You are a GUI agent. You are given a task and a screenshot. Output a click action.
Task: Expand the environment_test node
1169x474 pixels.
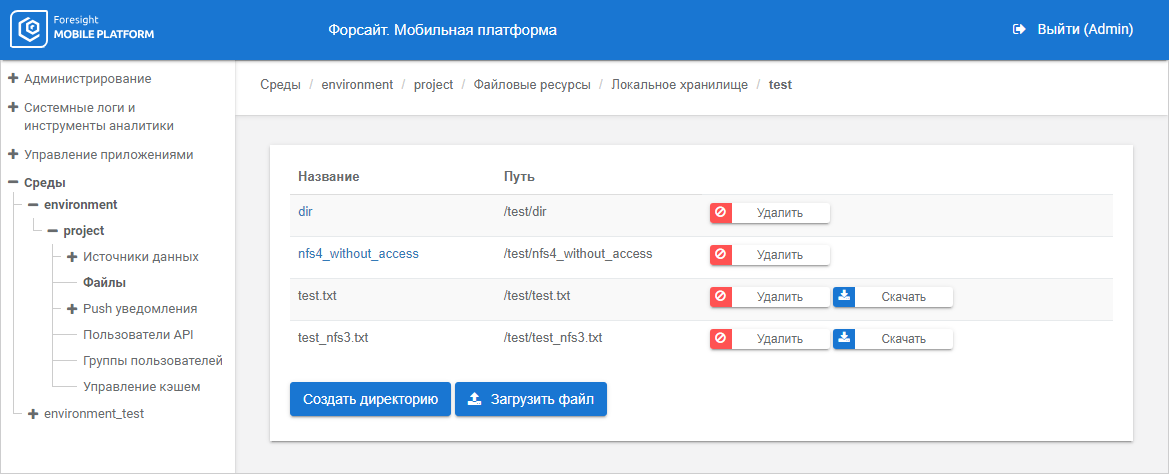33,413
